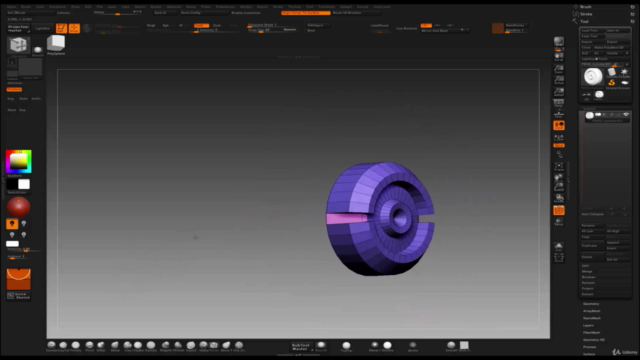Toggle Perspective distortion icon
This screenshot has height=360, width=640.
559,103
